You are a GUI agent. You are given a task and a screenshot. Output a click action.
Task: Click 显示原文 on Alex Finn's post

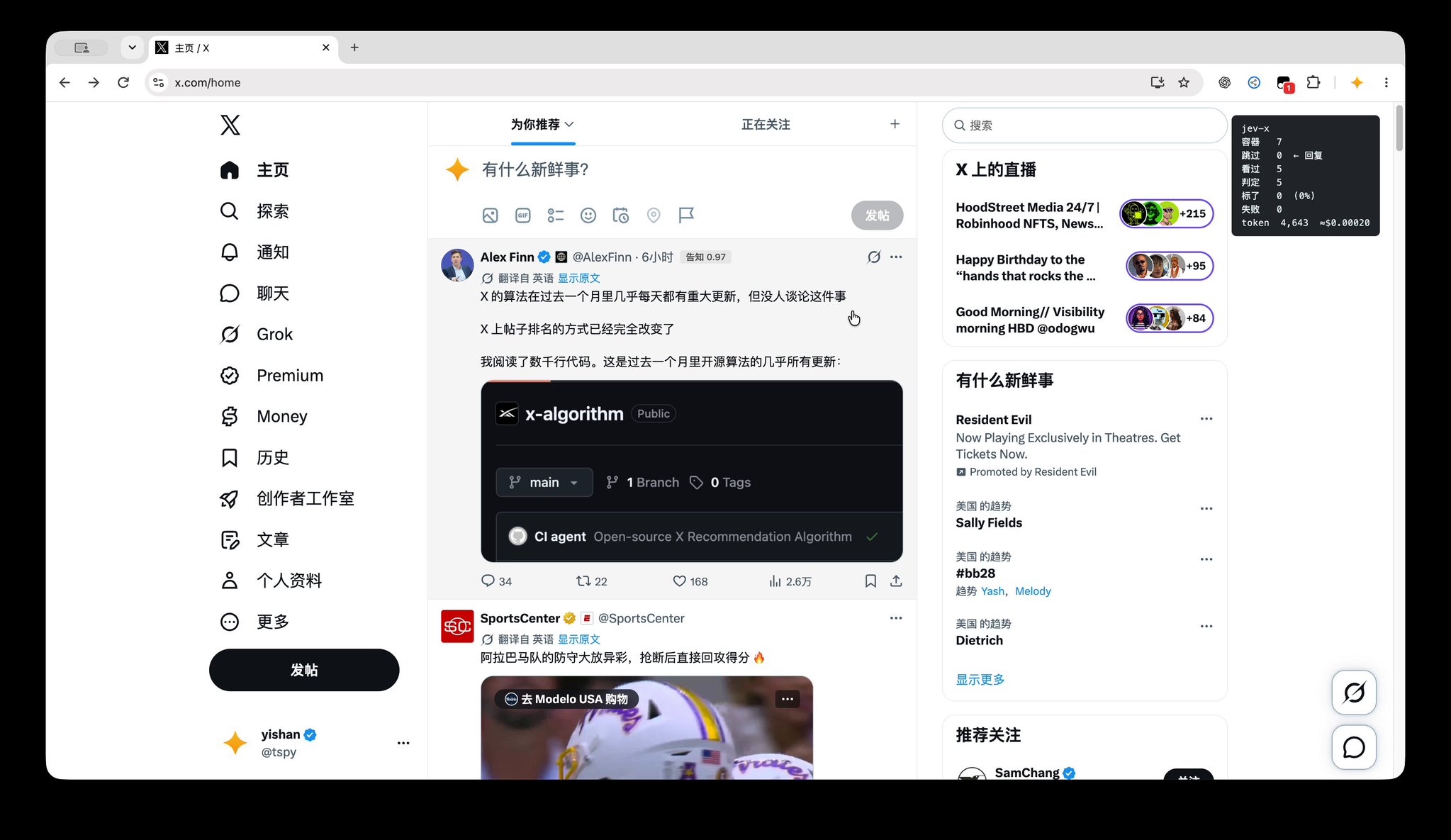[578, 278]
